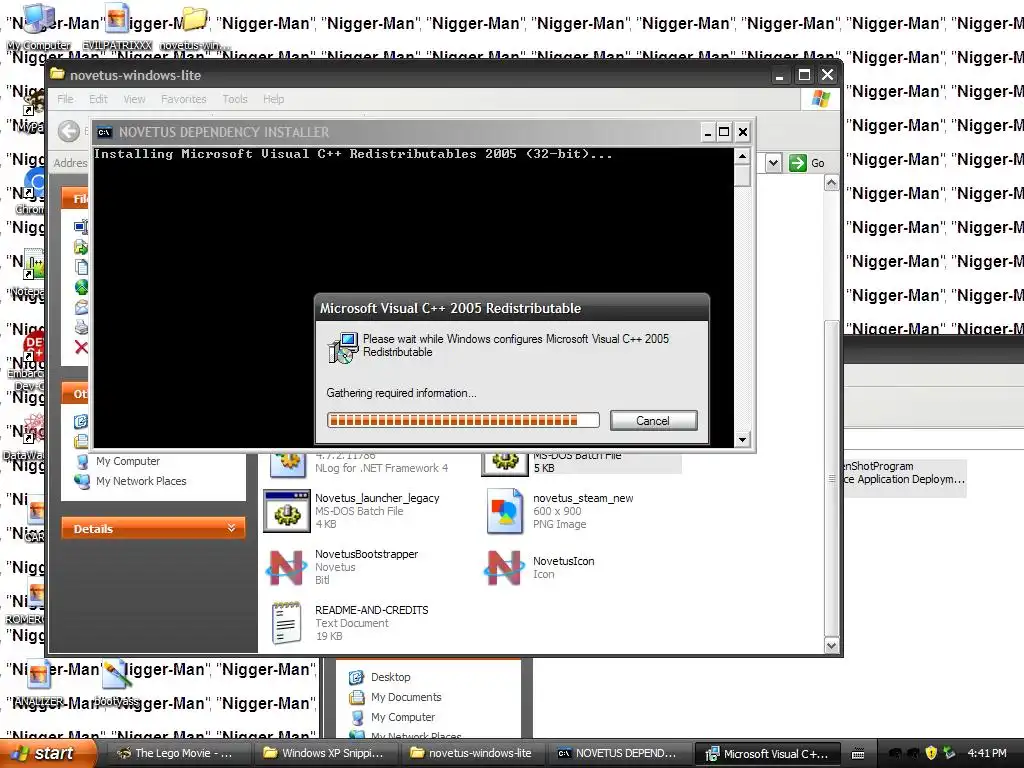Image resolution: width=1024 pixels, height=768 pixels.
Task: Switch to Windows XP Snippi... taskbar button
Action: 323,754
